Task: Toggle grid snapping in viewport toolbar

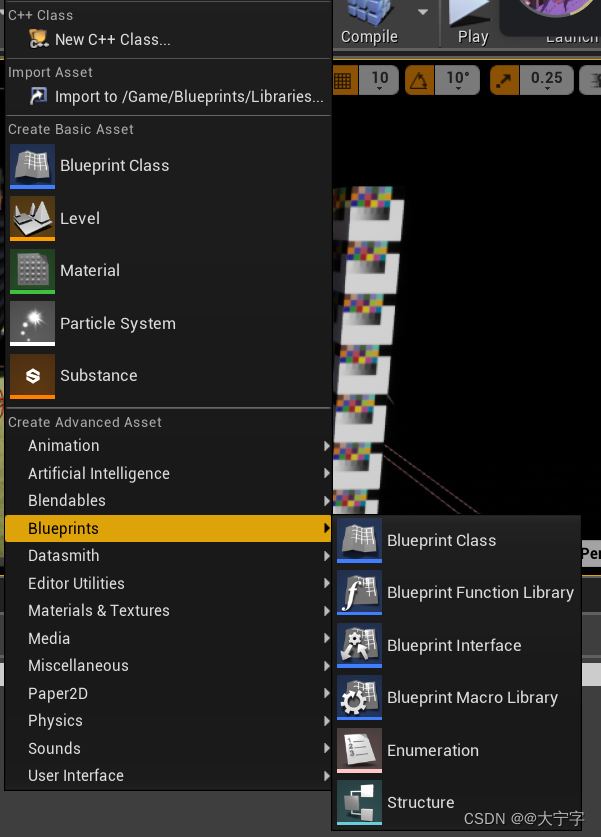Action: [344, 80]
